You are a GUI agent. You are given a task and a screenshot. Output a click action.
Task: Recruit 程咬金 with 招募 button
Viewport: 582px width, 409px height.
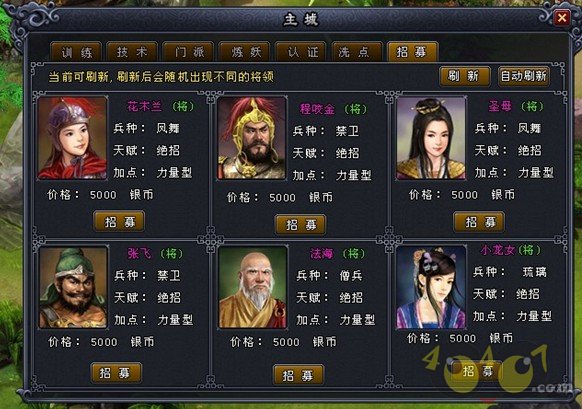300,224
